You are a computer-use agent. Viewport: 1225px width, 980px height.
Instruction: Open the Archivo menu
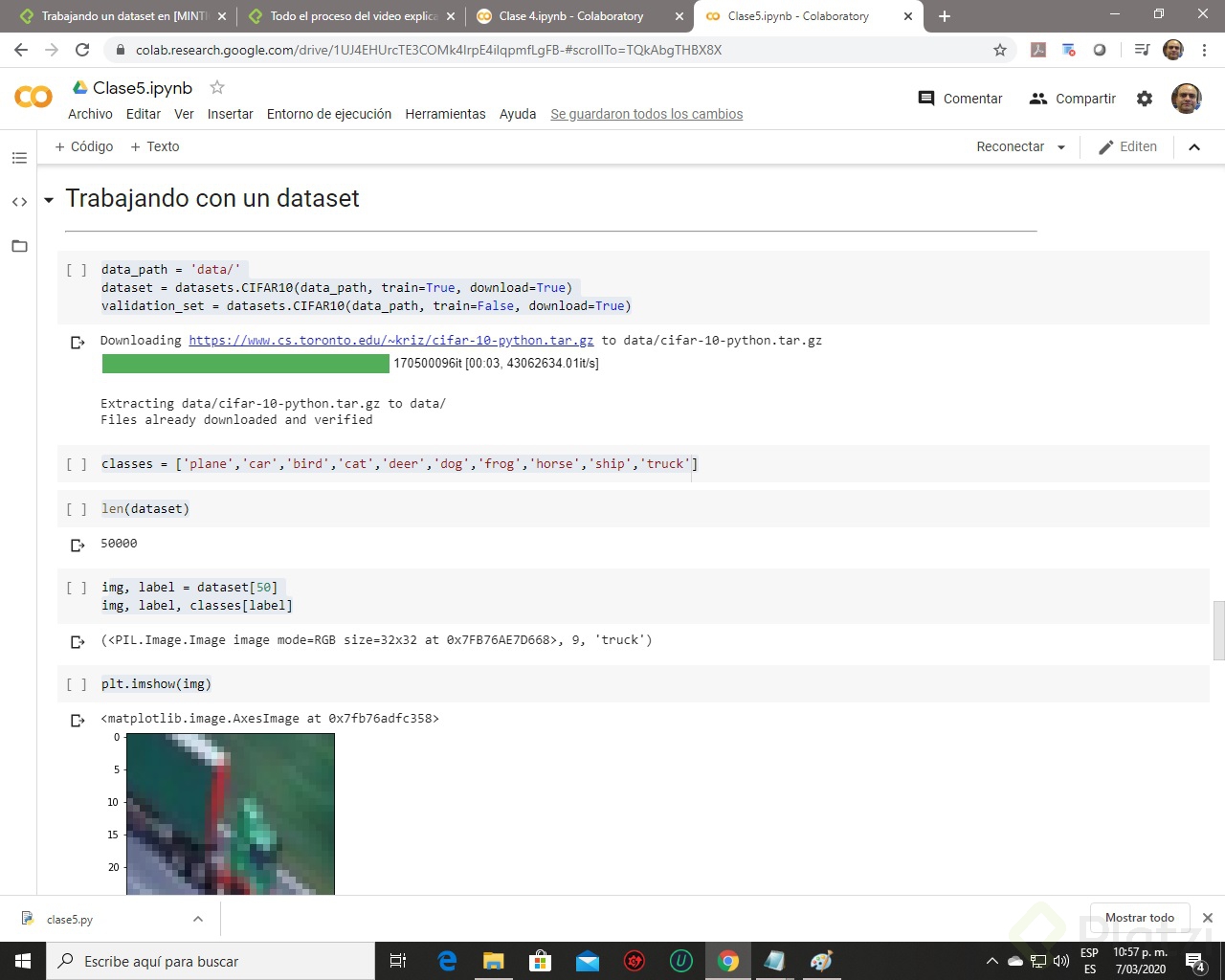(x=90, y=114)
